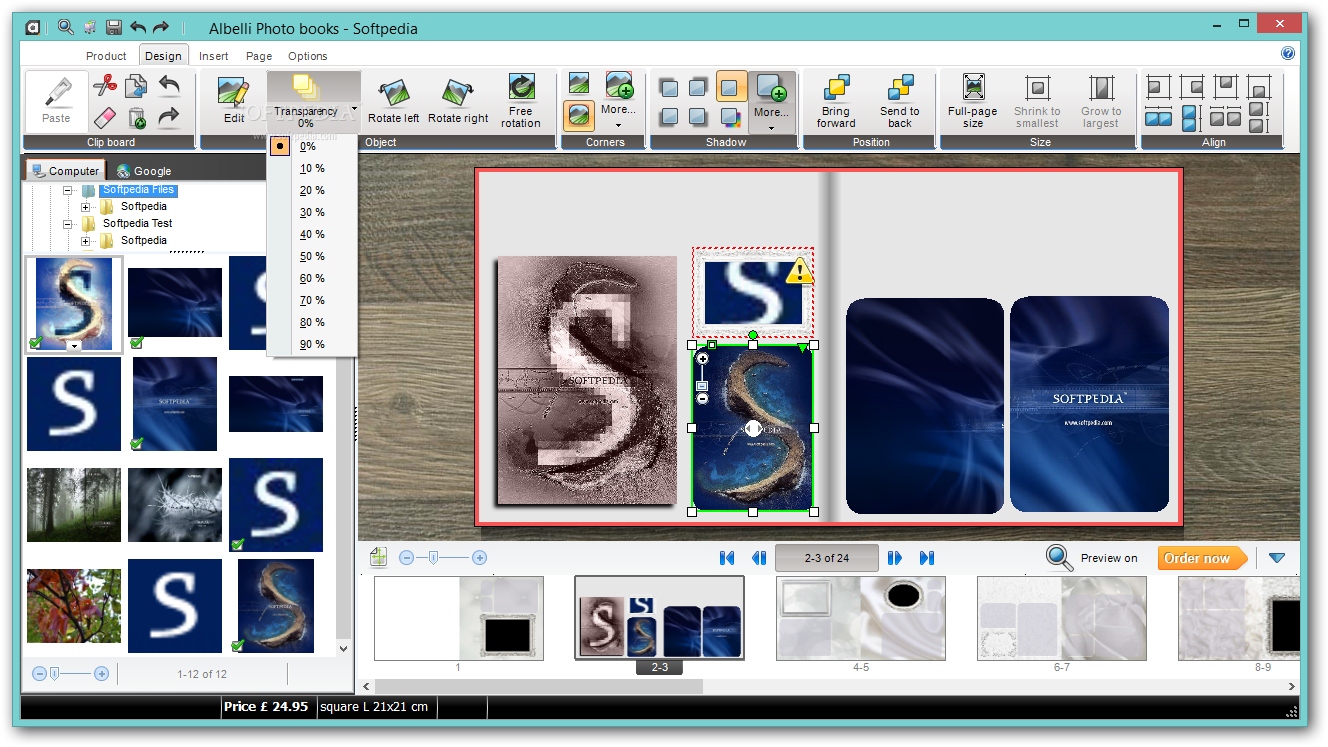
Task: Select the forest photo thumbnail
Action: point(74,505)
